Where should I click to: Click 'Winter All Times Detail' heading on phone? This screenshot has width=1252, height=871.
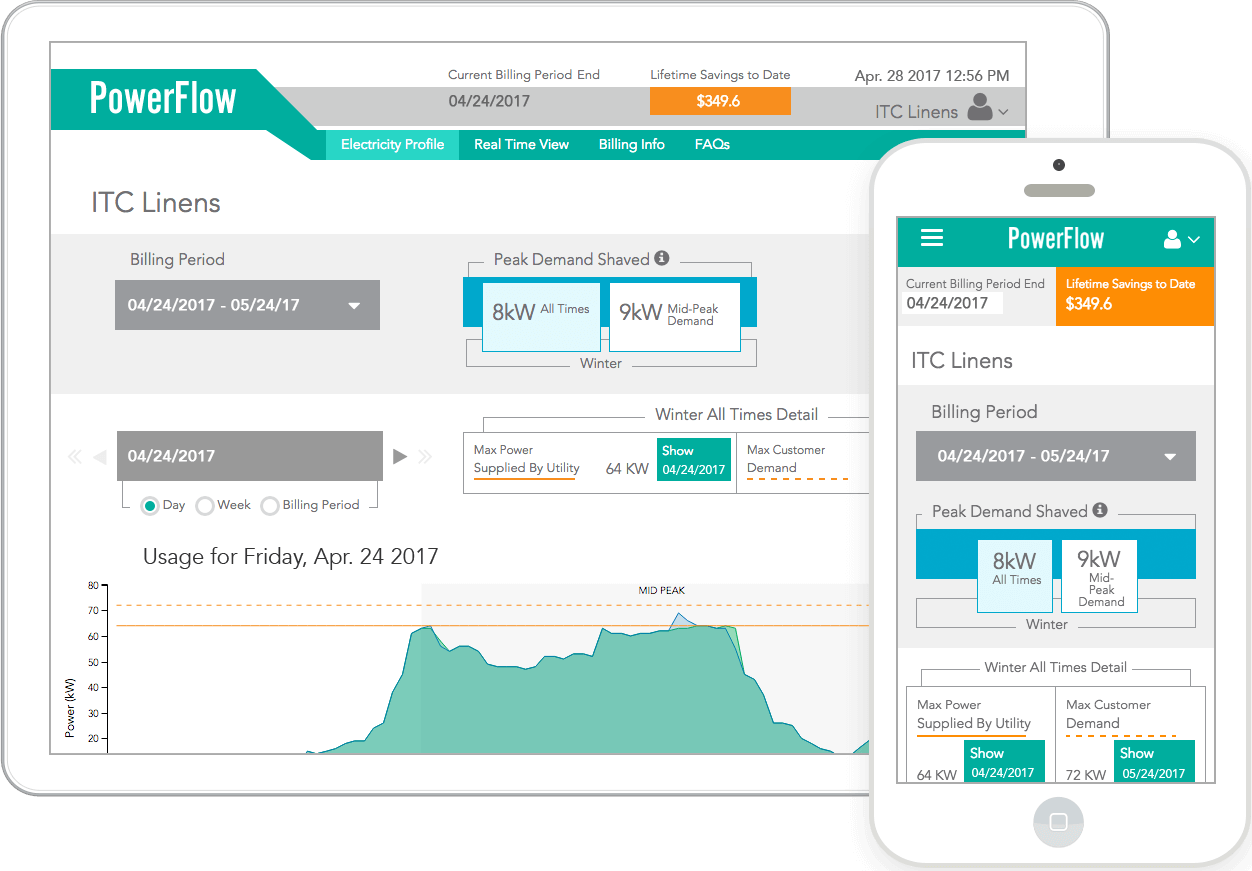point(1056,667)
